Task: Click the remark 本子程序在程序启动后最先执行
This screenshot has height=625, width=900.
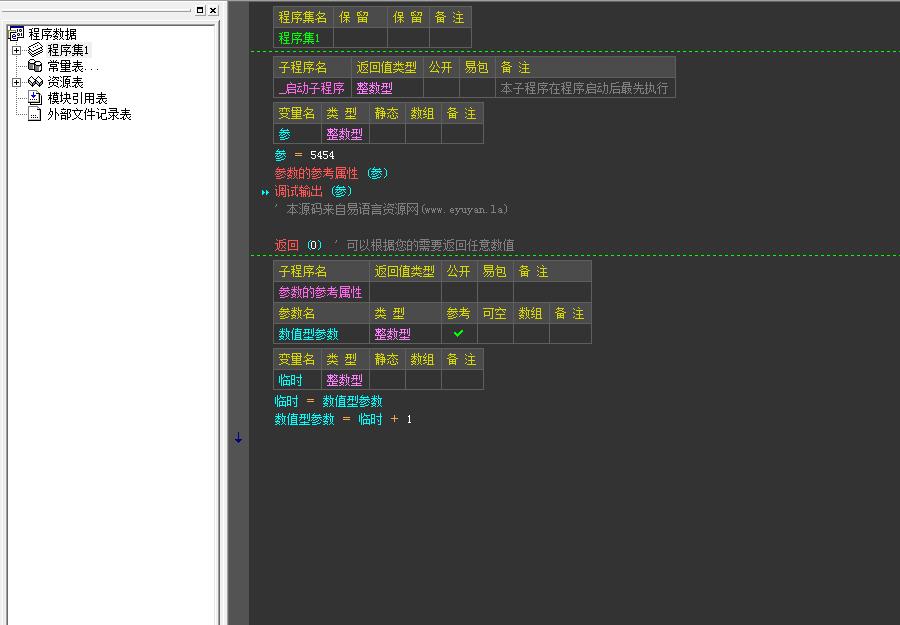Action: click(584, 88)
